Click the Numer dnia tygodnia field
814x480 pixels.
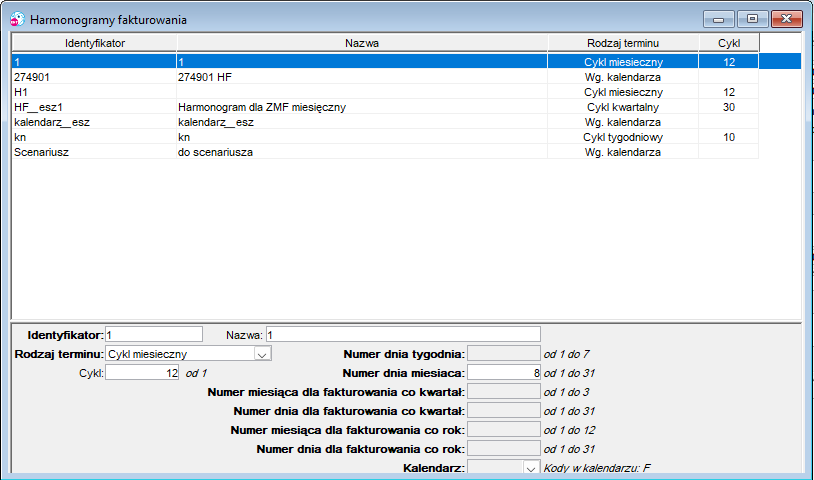(504, 353)
